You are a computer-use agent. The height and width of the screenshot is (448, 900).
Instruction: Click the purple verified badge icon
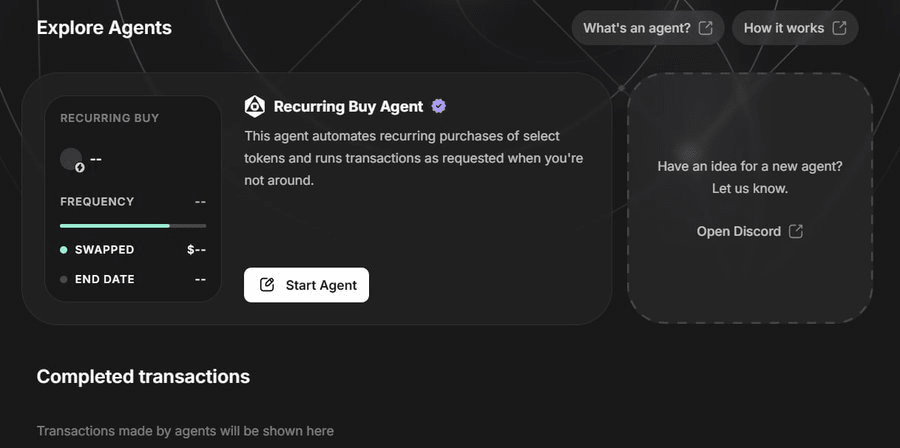pos(438,106)
